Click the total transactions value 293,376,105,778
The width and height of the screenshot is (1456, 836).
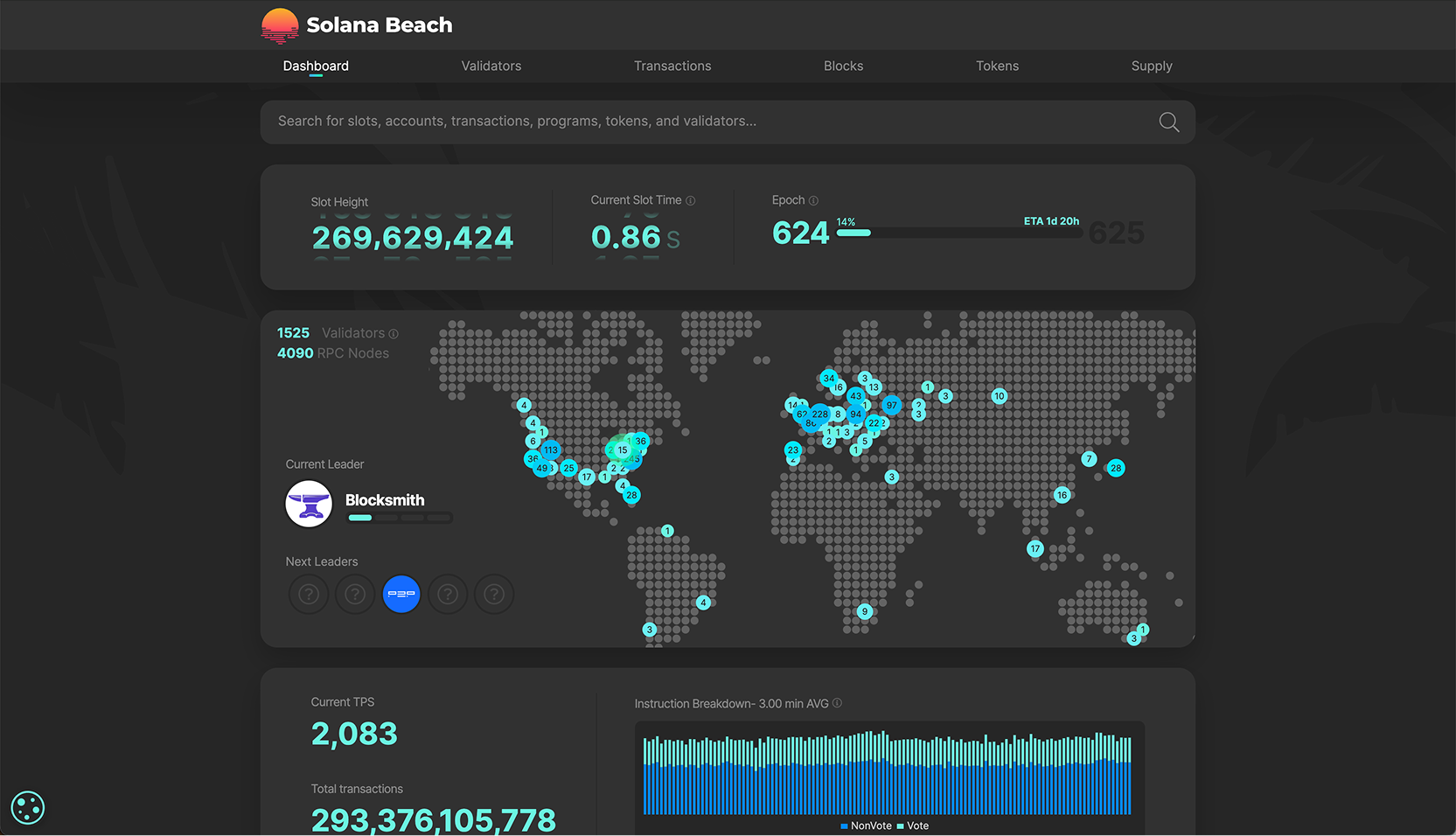[434, 820]
